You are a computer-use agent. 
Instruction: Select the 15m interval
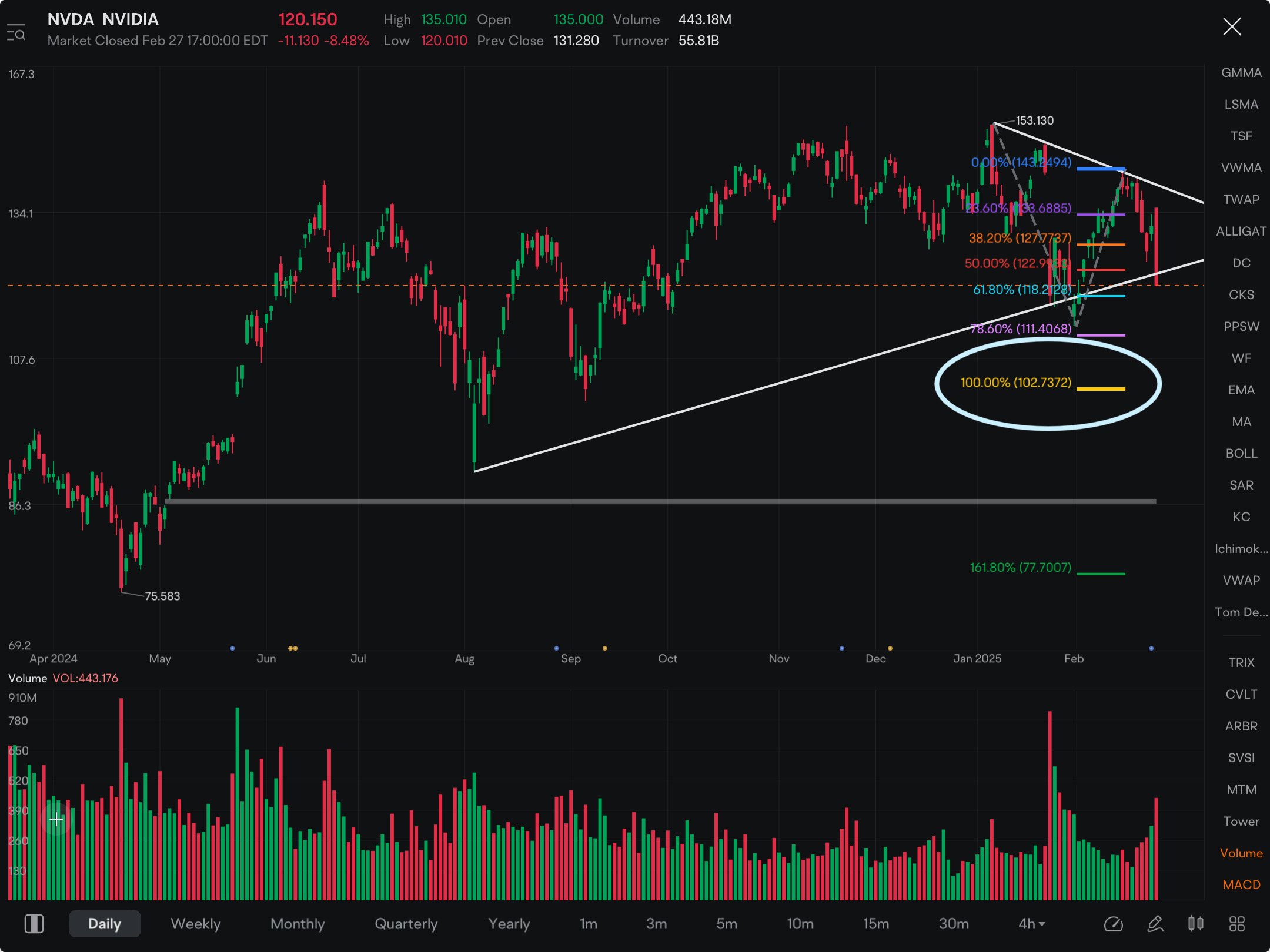(x=876, y=924)
